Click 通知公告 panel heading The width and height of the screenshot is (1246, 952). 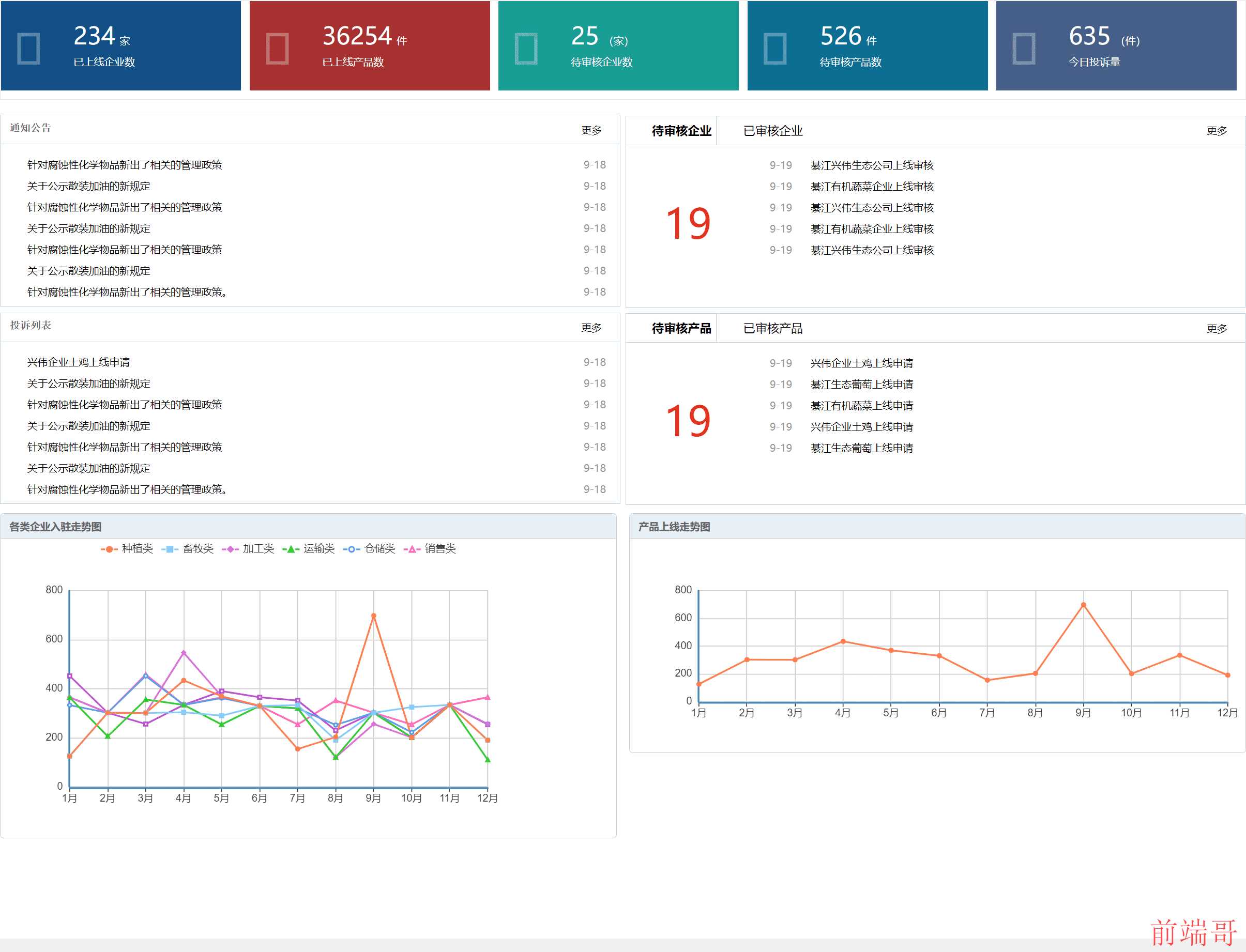[x=31, y=128]
